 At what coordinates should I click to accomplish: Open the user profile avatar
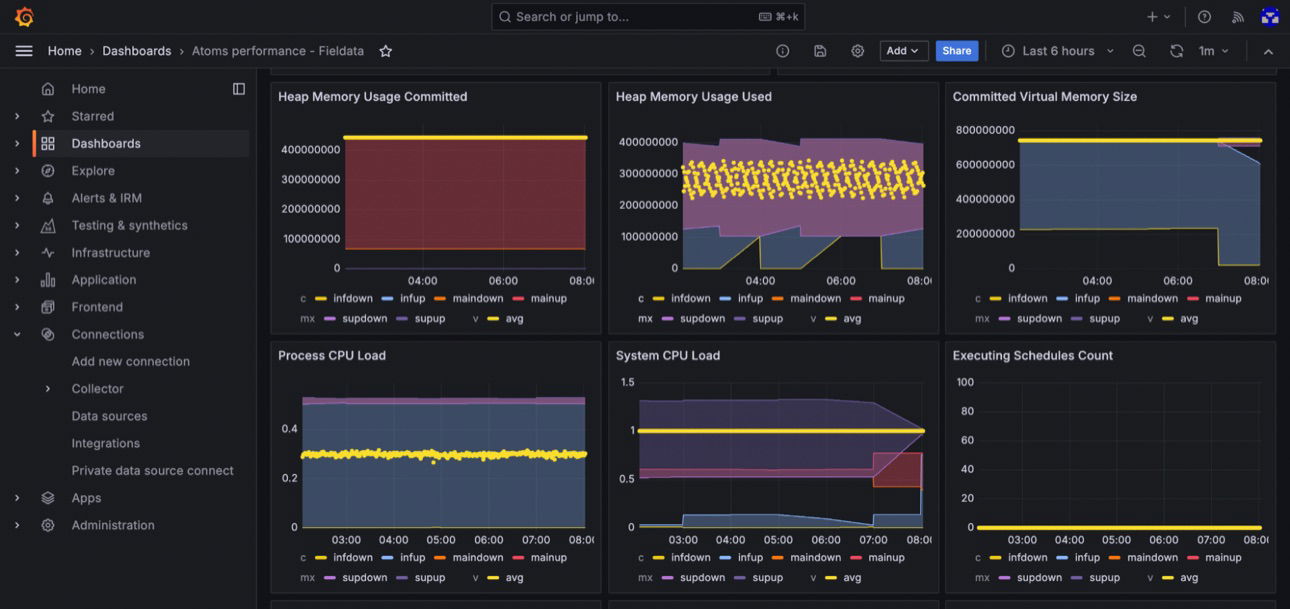[1270, 17]
